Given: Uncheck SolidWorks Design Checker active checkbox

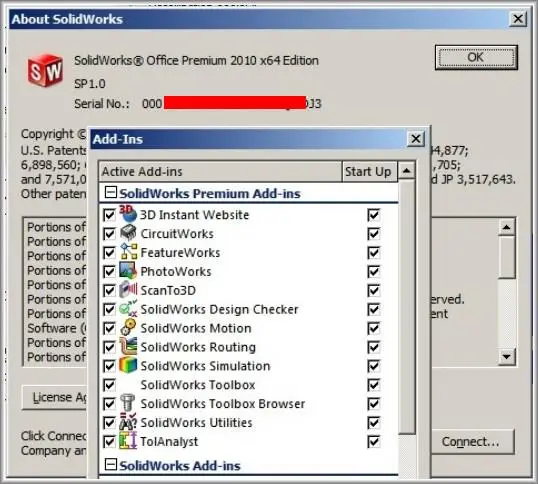Looking at the screenshot, I should (109, 309).
